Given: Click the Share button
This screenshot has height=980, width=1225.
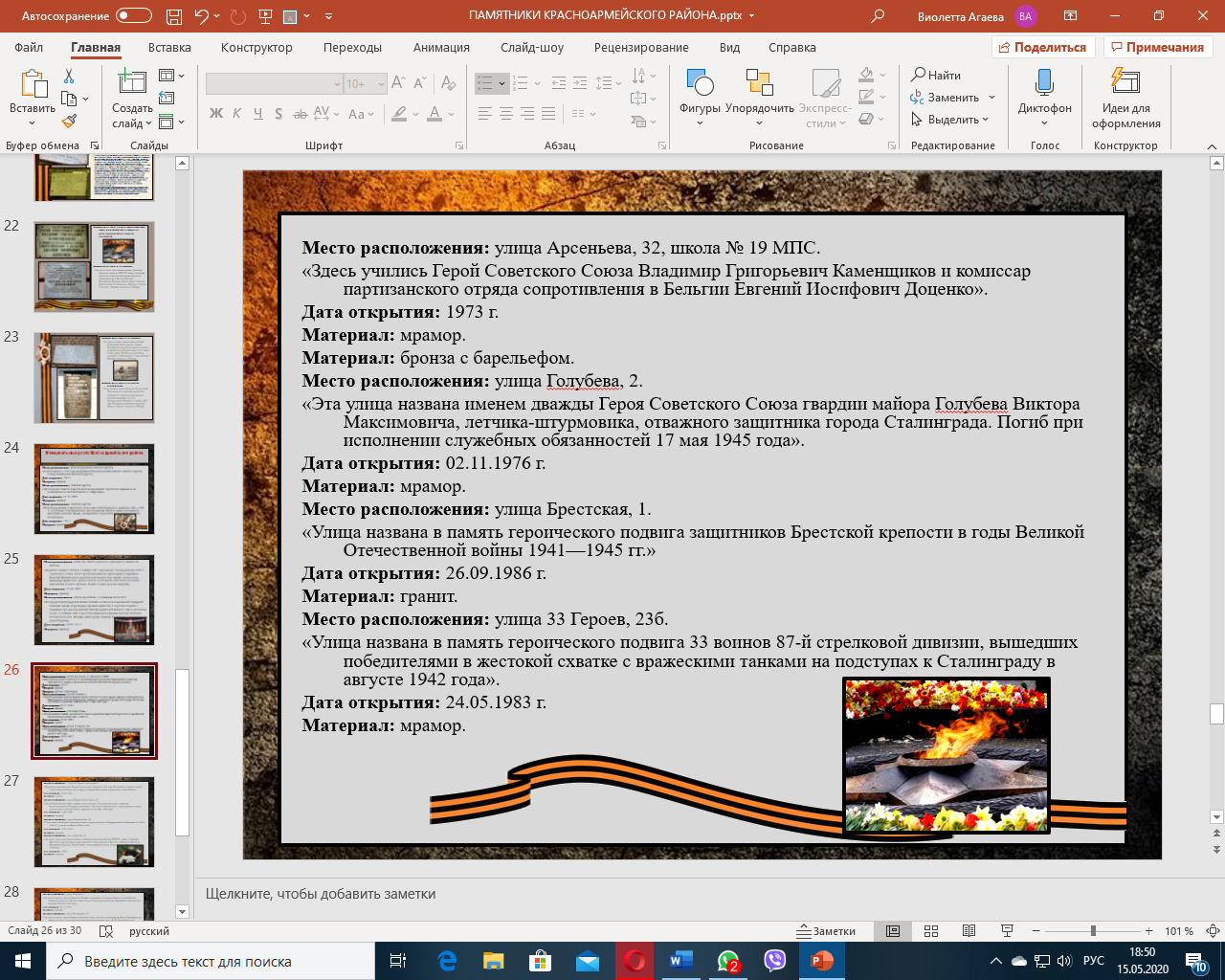Looking at the screenshot, I should 1042,47.
